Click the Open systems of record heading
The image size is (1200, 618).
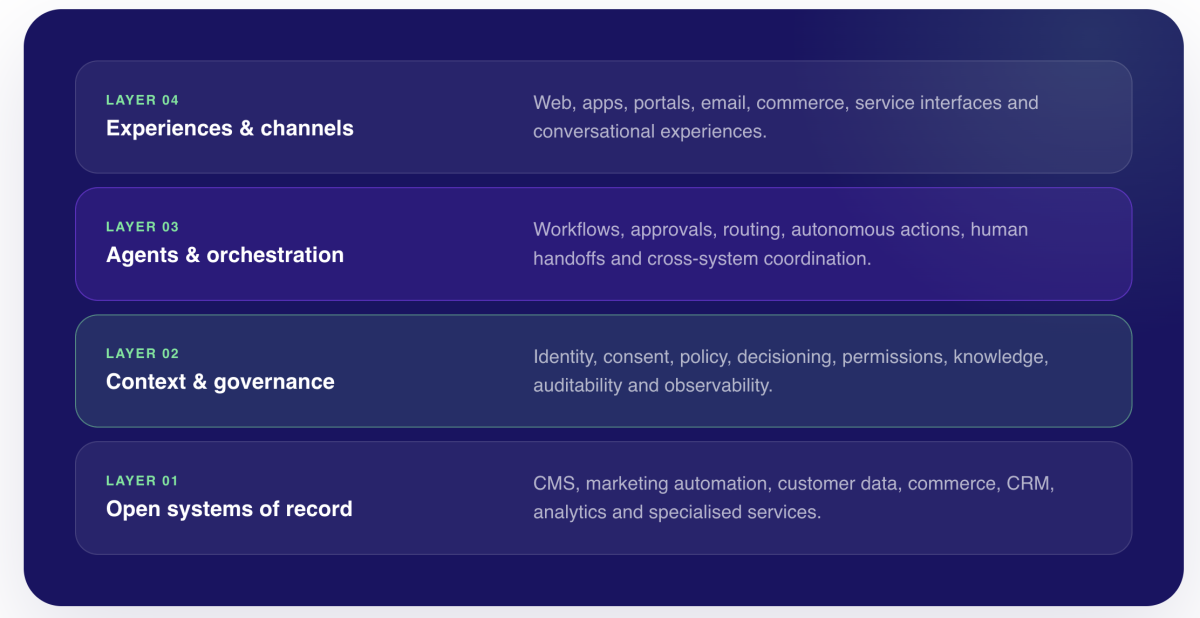(x=229, y=509)
